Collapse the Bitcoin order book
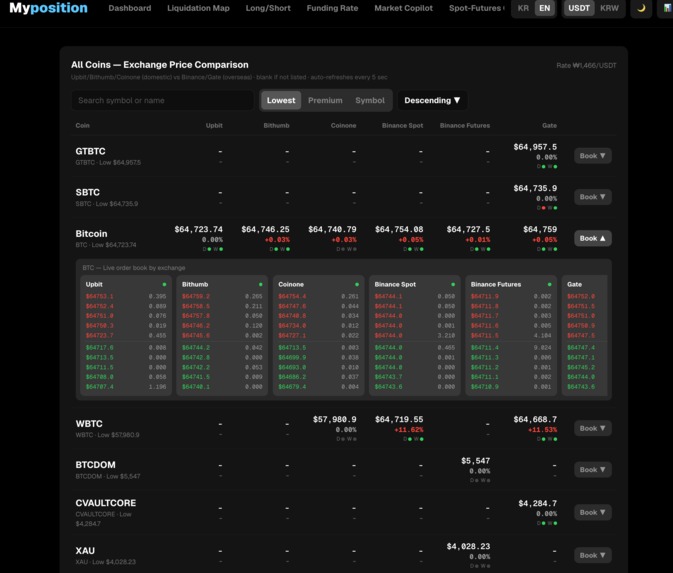The width and height of the screenshot is (673, 573). coord(592,238)
